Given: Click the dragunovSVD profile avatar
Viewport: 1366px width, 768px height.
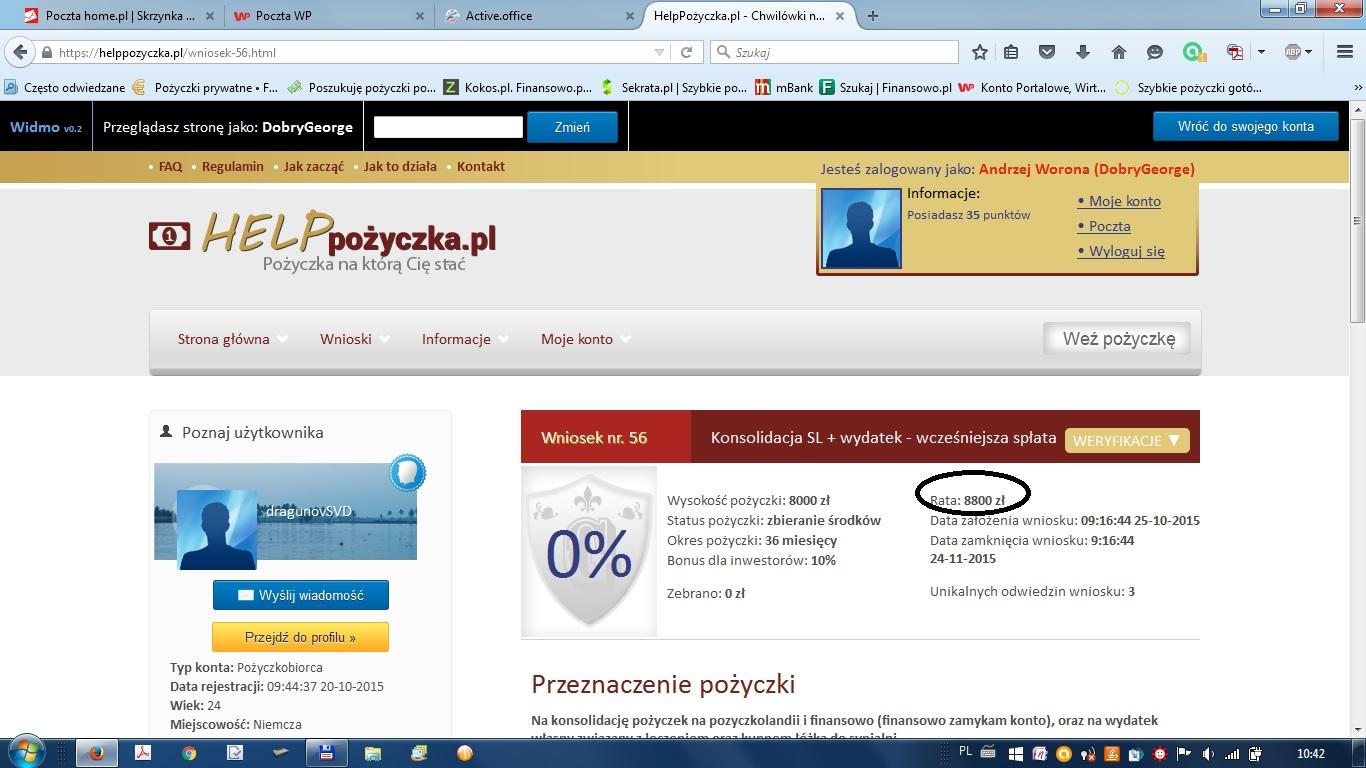Looking at the screenshot, I should 217,529.
